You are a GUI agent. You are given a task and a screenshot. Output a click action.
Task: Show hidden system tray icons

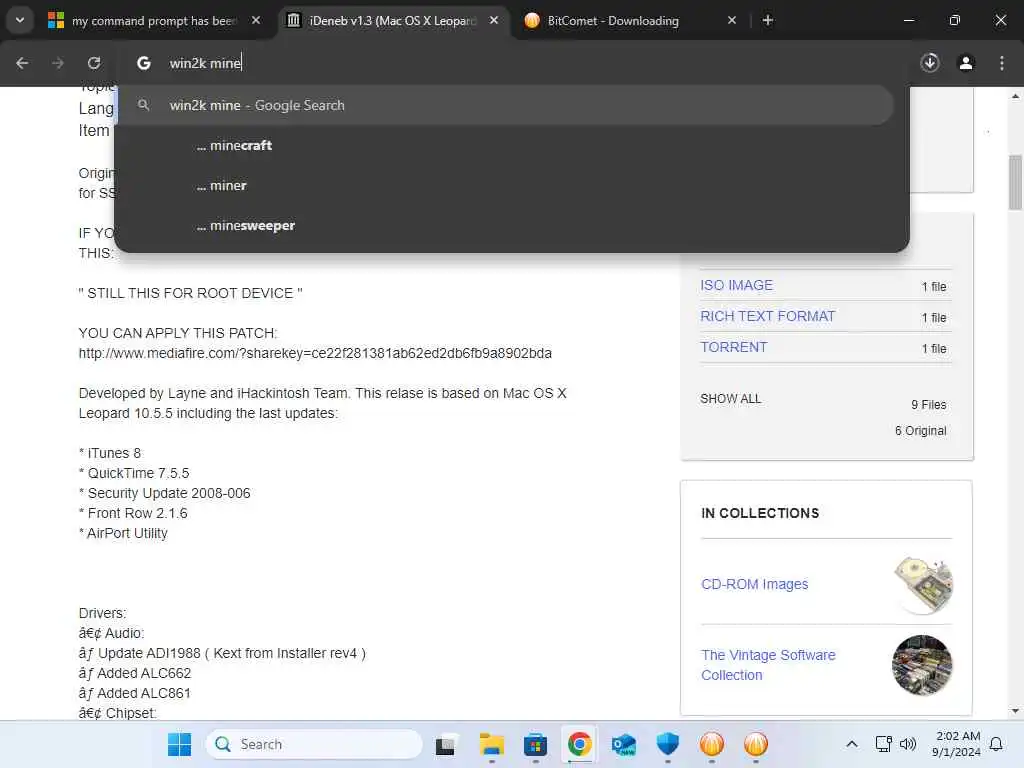coord(852,744)
